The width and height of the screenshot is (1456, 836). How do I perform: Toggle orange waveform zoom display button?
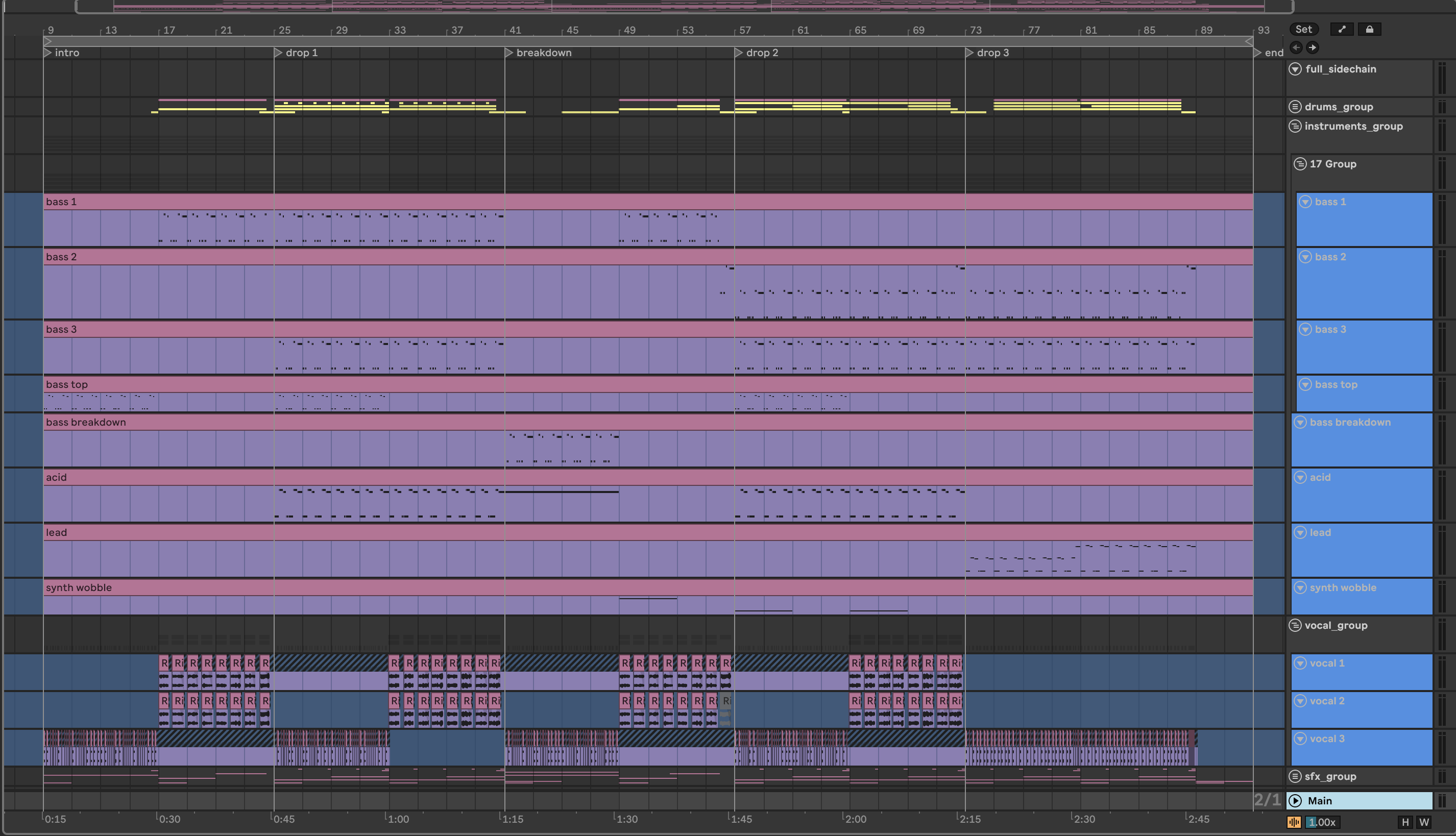coord(1294,822)
